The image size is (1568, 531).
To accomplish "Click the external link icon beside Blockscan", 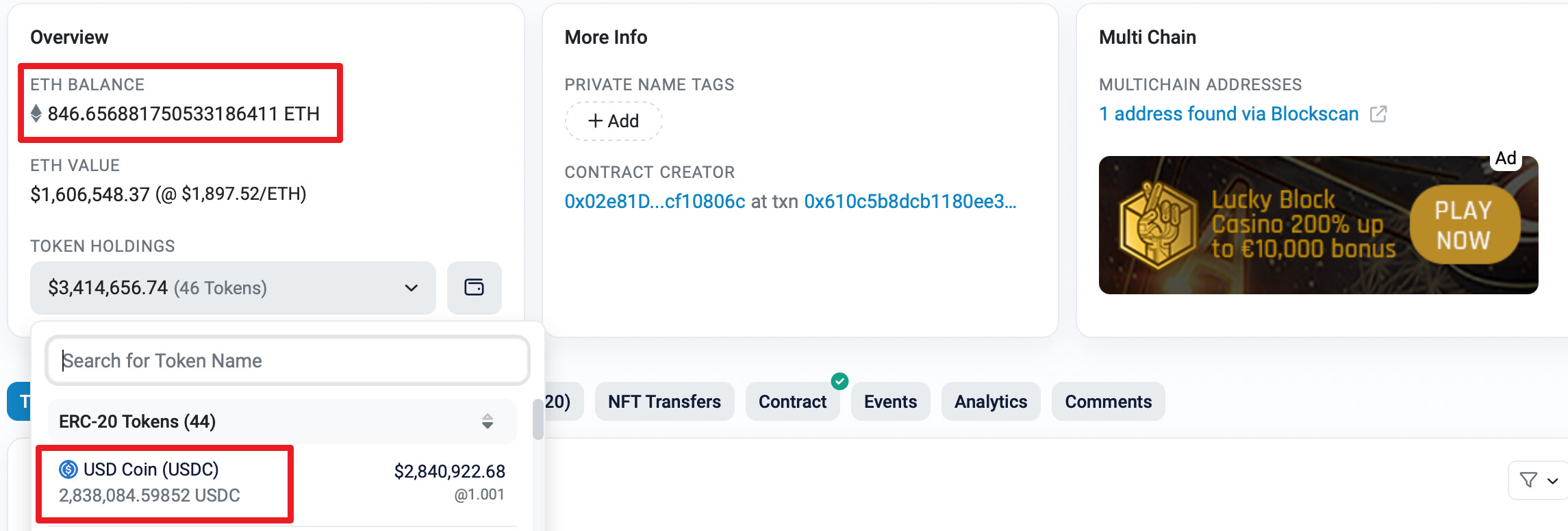I will tap(1378, 114).
